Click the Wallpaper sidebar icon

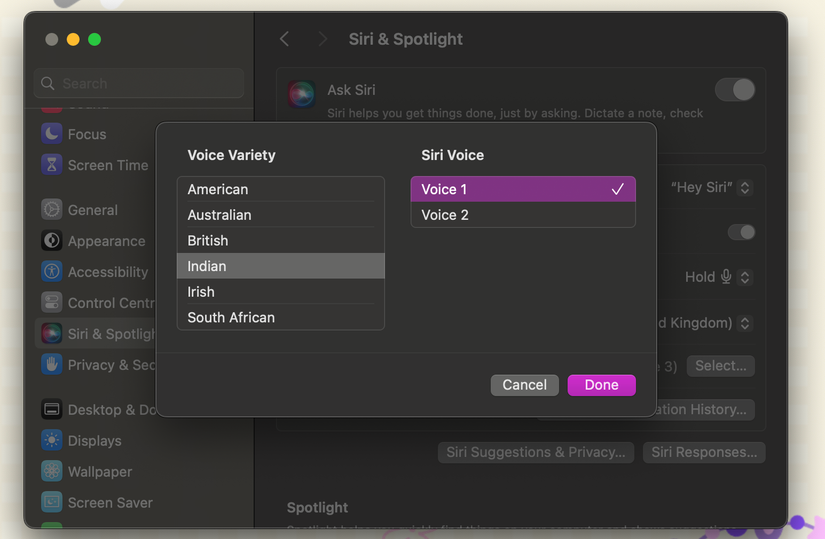pos(52,472)
